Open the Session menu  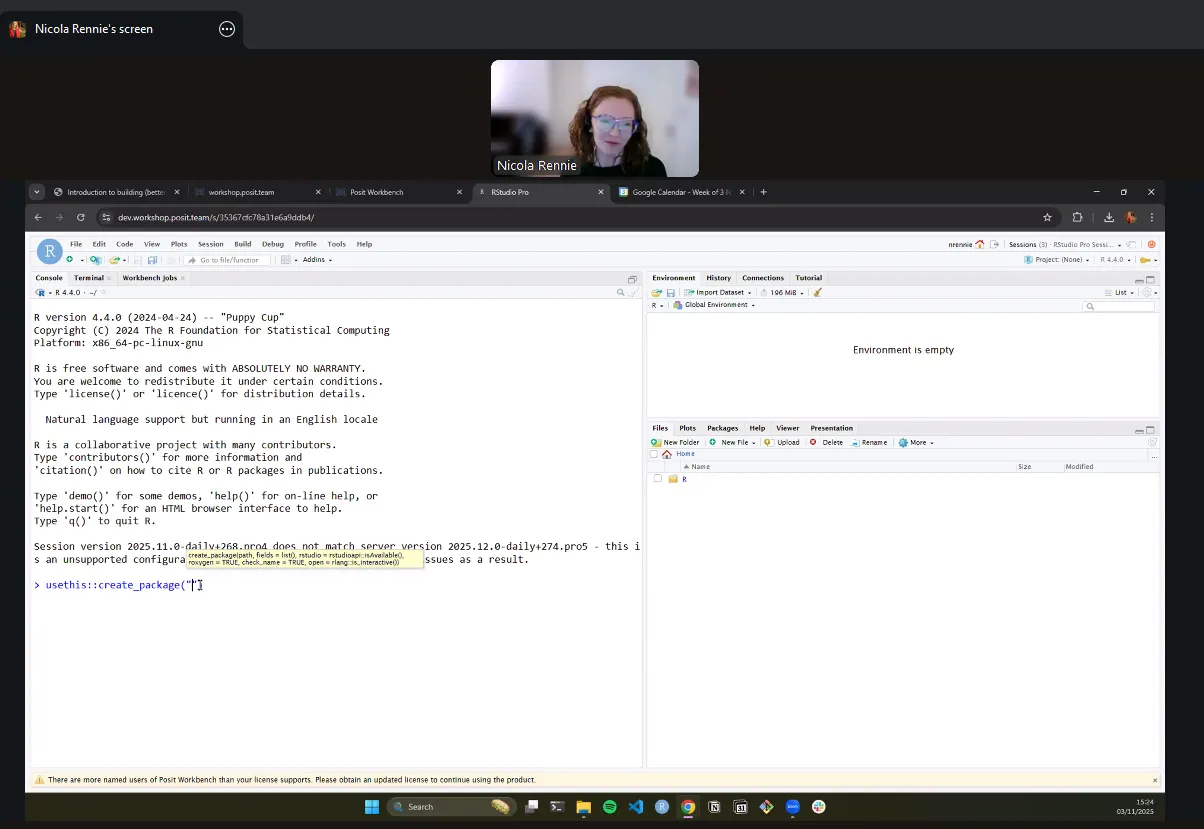210,244
